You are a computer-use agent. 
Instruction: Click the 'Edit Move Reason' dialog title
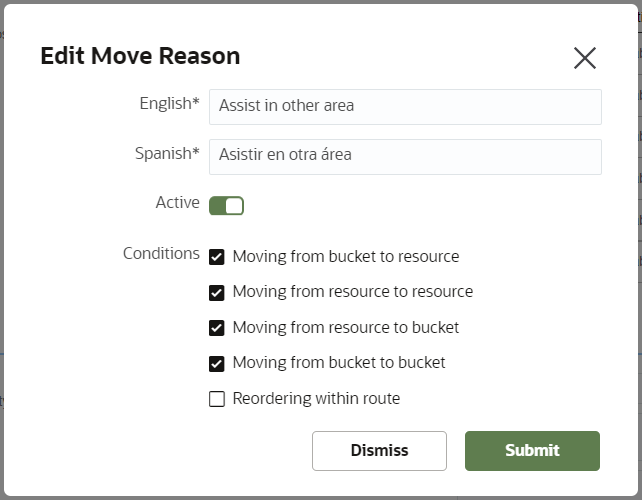[140, 56]
